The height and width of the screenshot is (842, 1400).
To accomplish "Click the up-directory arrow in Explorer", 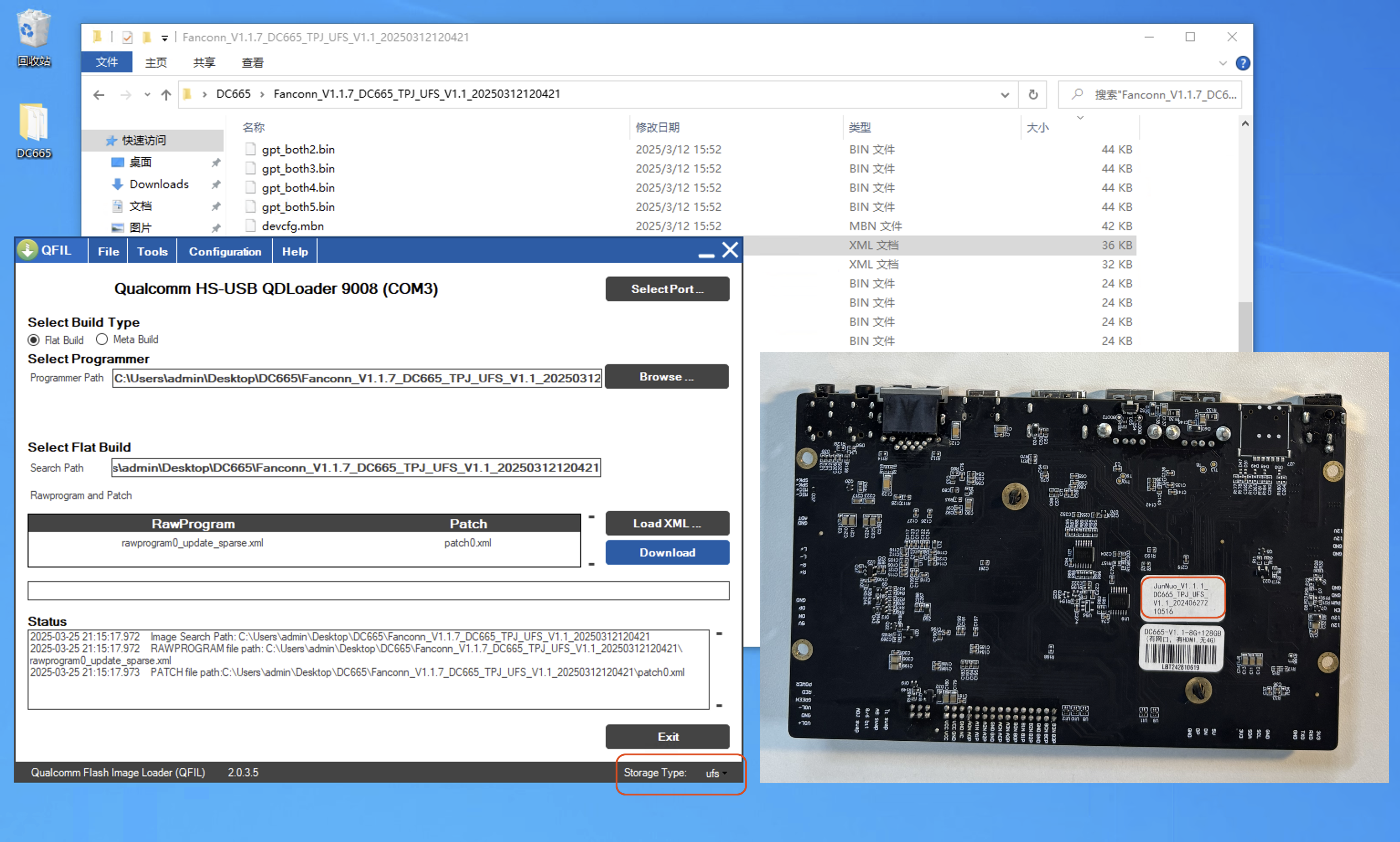I will point(166,95).
